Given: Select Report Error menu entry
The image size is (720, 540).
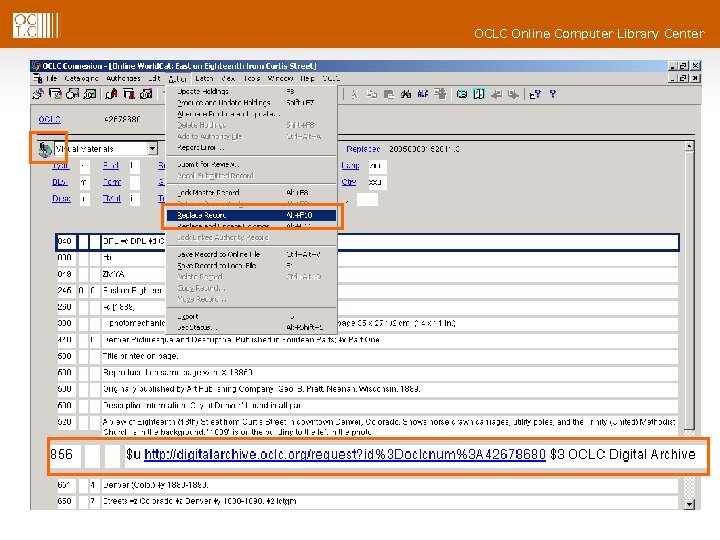Looking at the screenshot, I should 251,147.
